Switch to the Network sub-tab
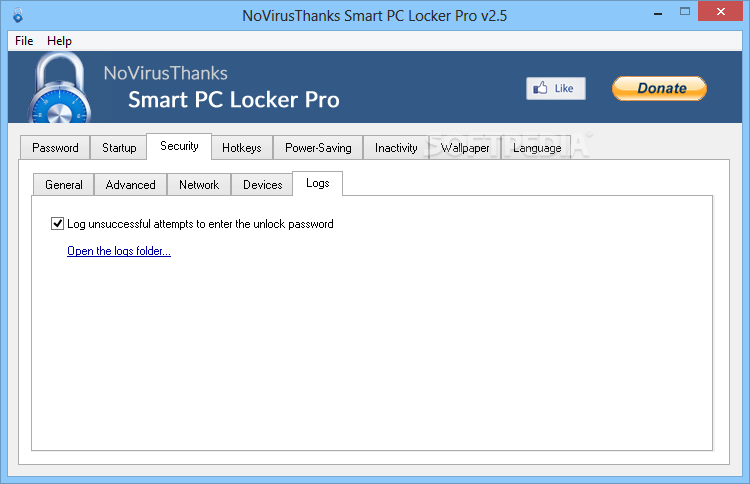The image size is (750, 484). tap(199, 185)
